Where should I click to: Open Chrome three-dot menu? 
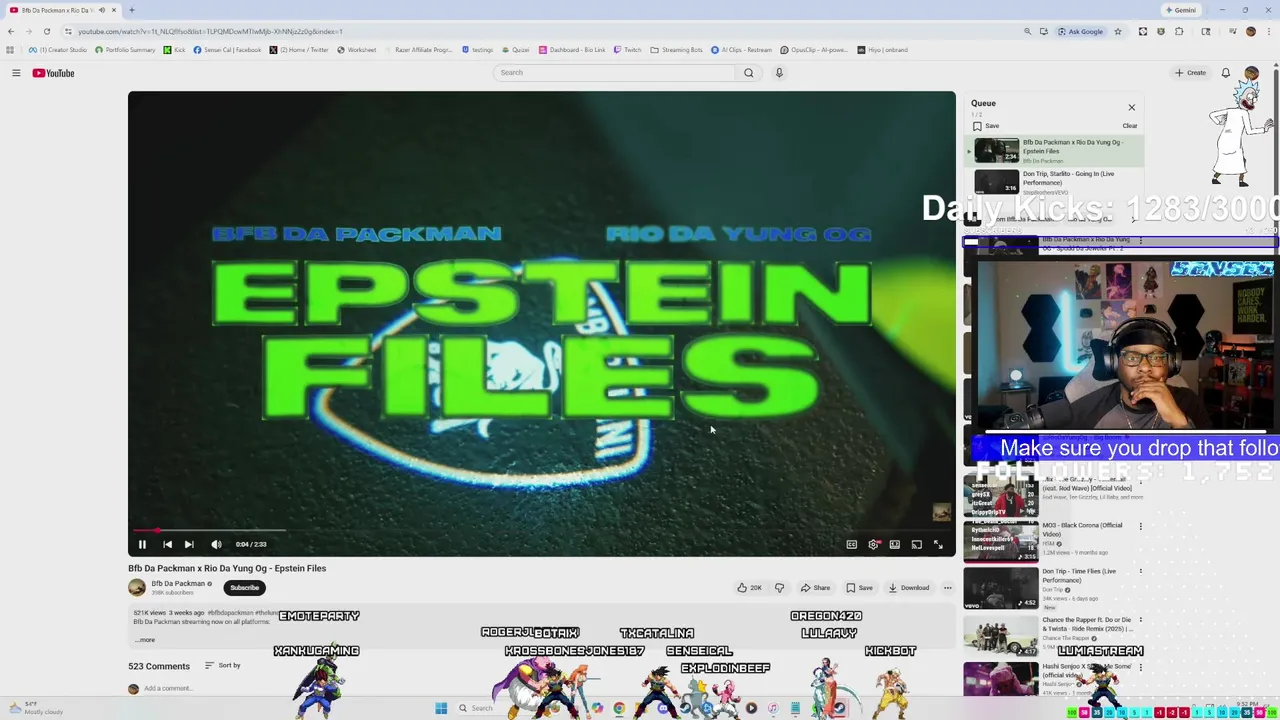click(x=1269, y=31)
